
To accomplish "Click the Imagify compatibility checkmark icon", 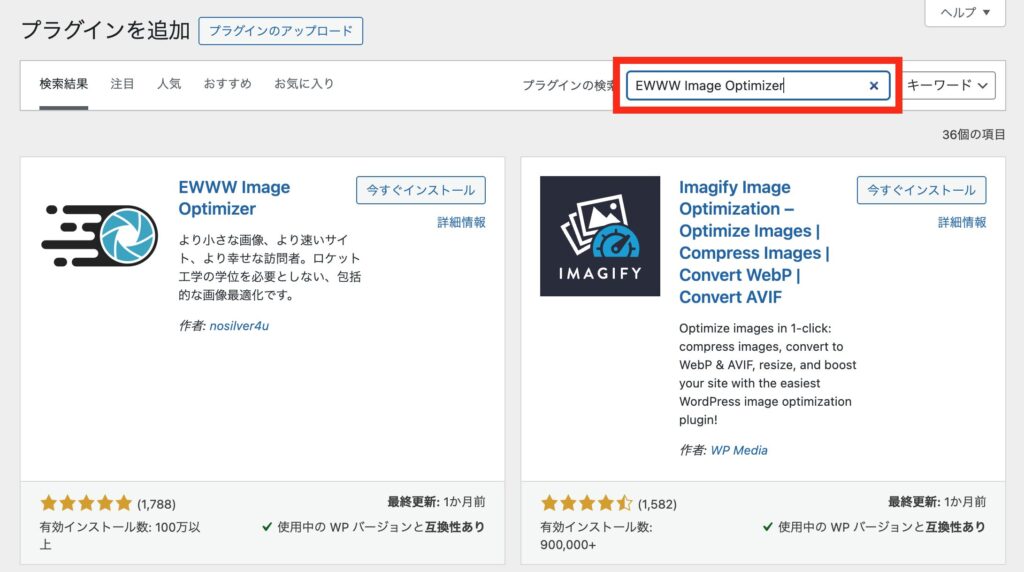I will pos(767,527).
